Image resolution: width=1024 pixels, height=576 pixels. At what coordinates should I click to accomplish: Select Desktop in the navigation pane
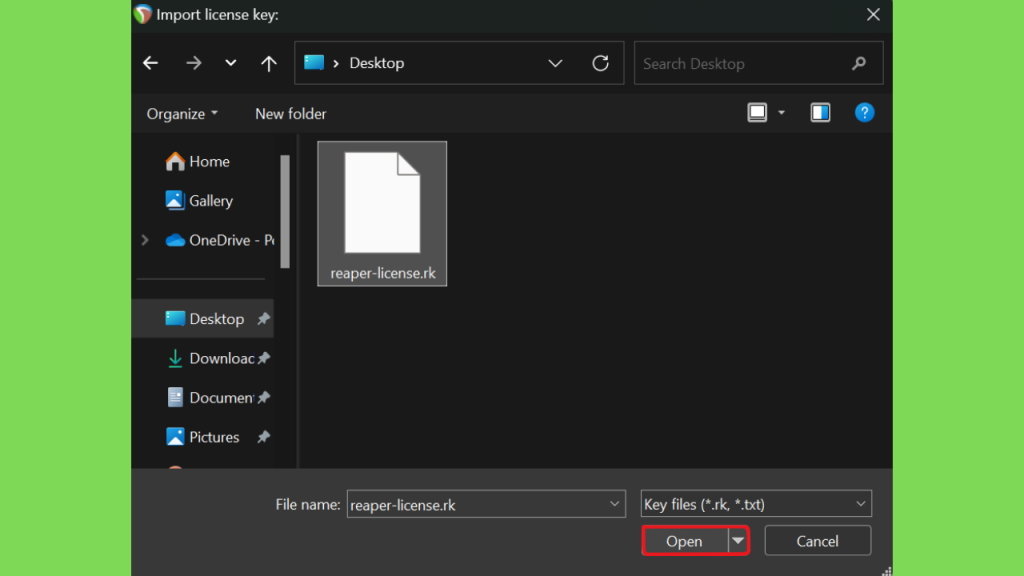pos(203,319)
